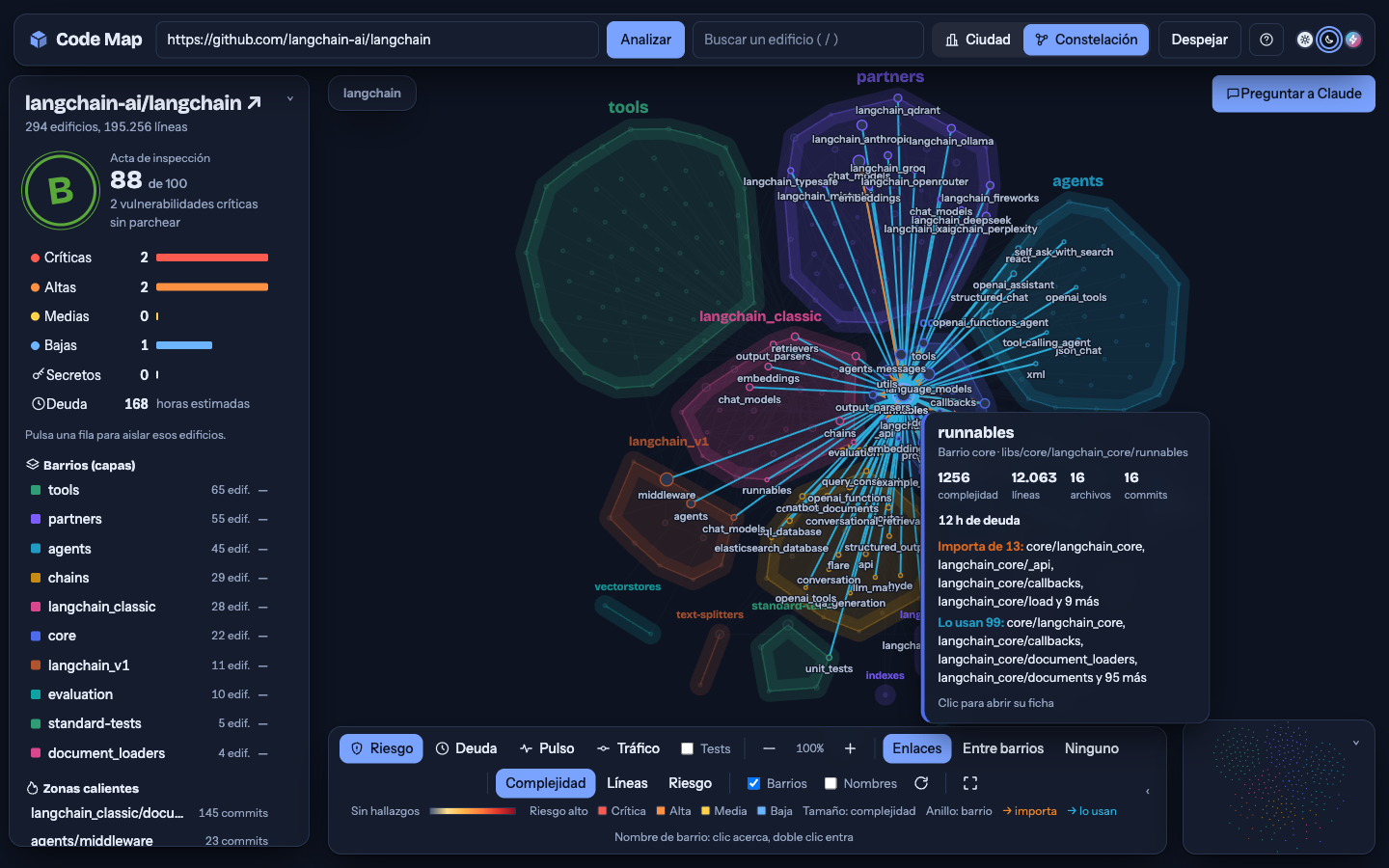This screenshot has width=1389, height=868.
Task: Open the langchain_classic/docu... hot zone
Action: pos(150,813)
